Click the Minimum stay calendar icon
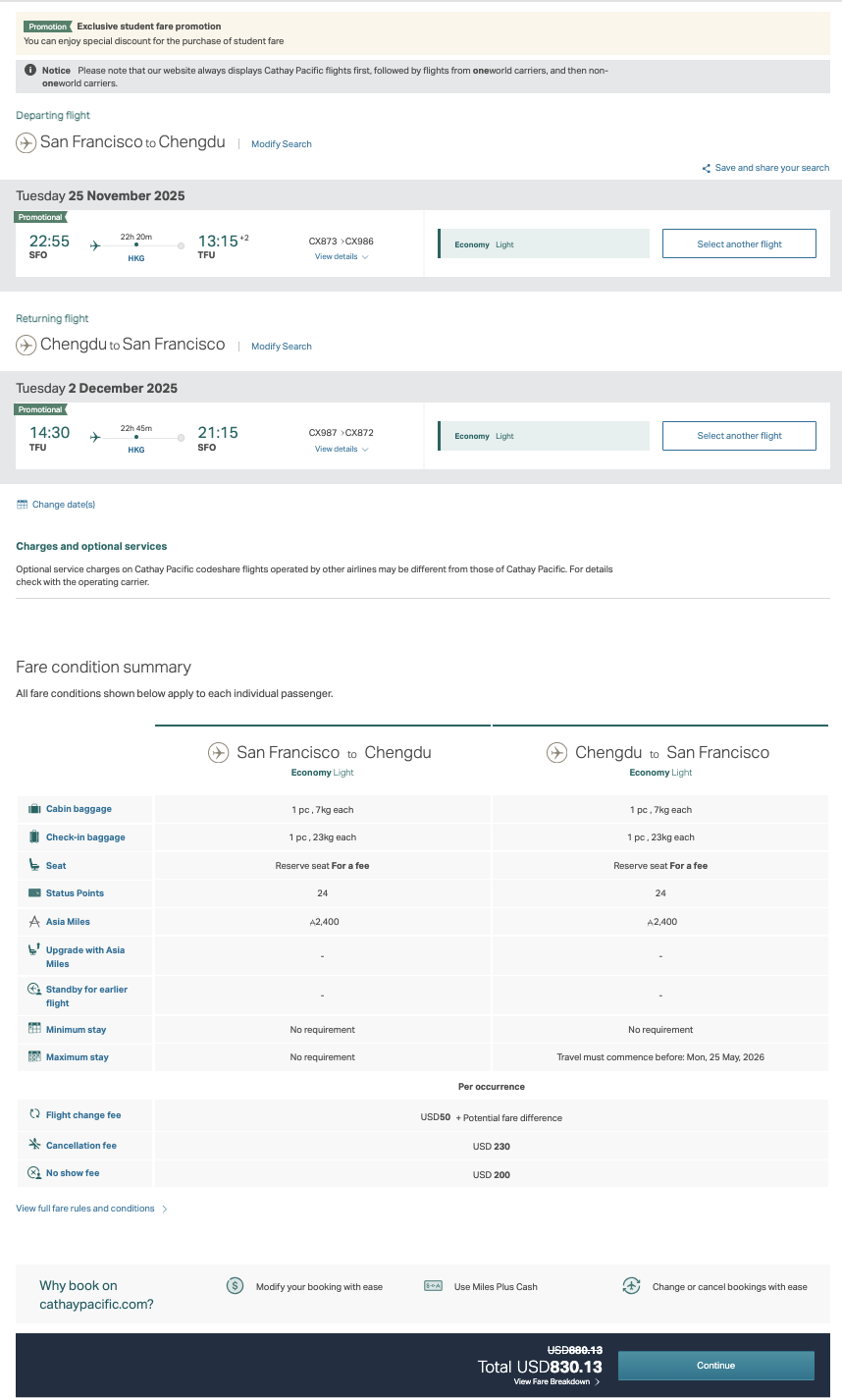842x1400 pixels. point(34,1029)
